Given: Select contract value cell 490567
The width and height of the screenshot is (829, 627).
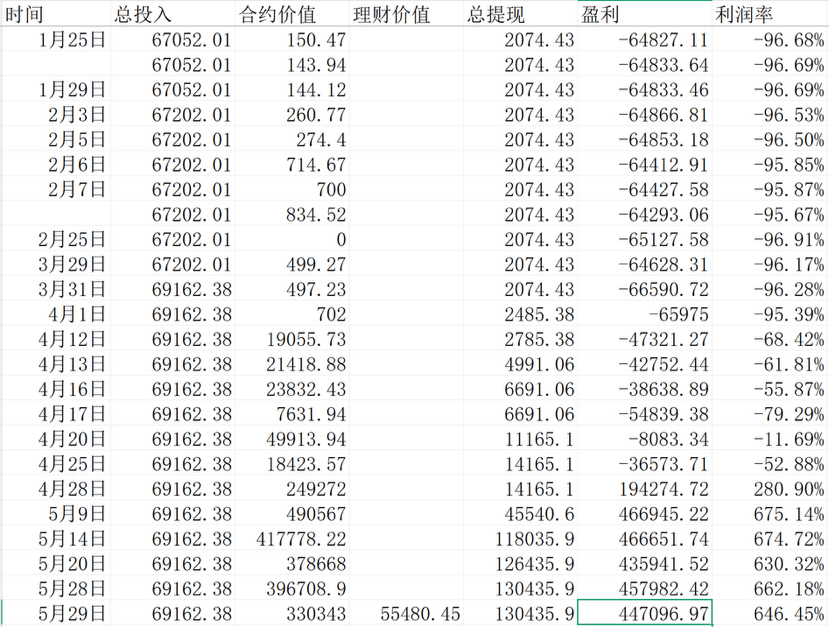Looking at the screenshot, I should tap(292, 513).
